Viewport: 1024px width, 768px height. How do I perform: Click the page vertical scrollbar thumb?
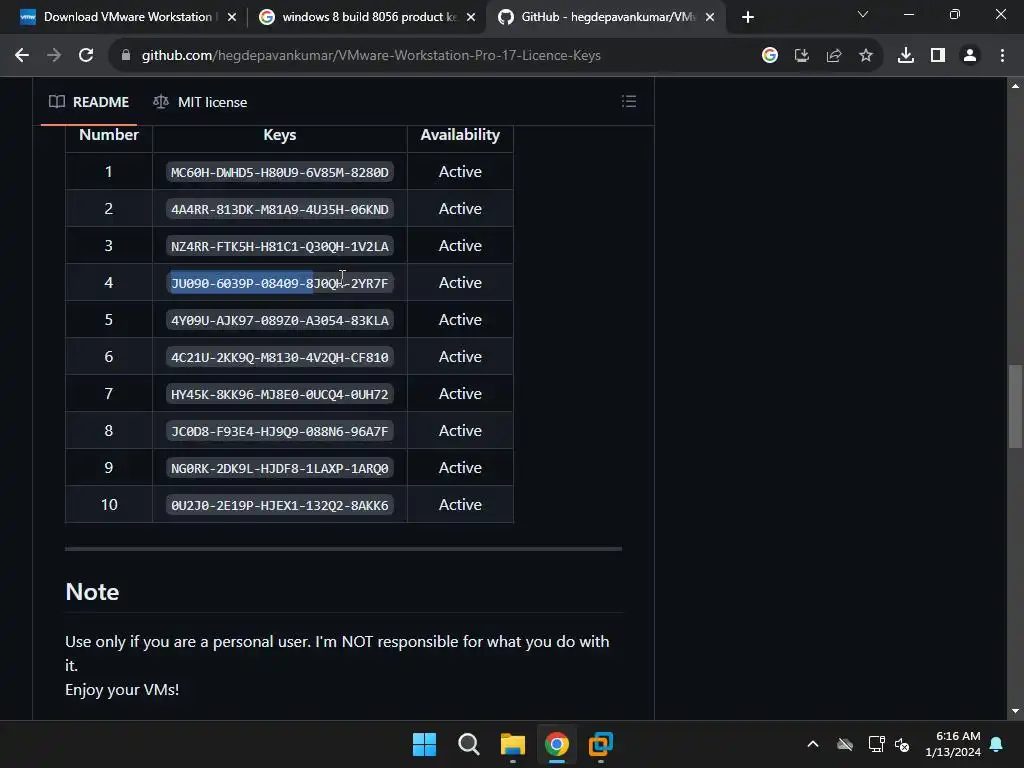[x=1015, y=406]
